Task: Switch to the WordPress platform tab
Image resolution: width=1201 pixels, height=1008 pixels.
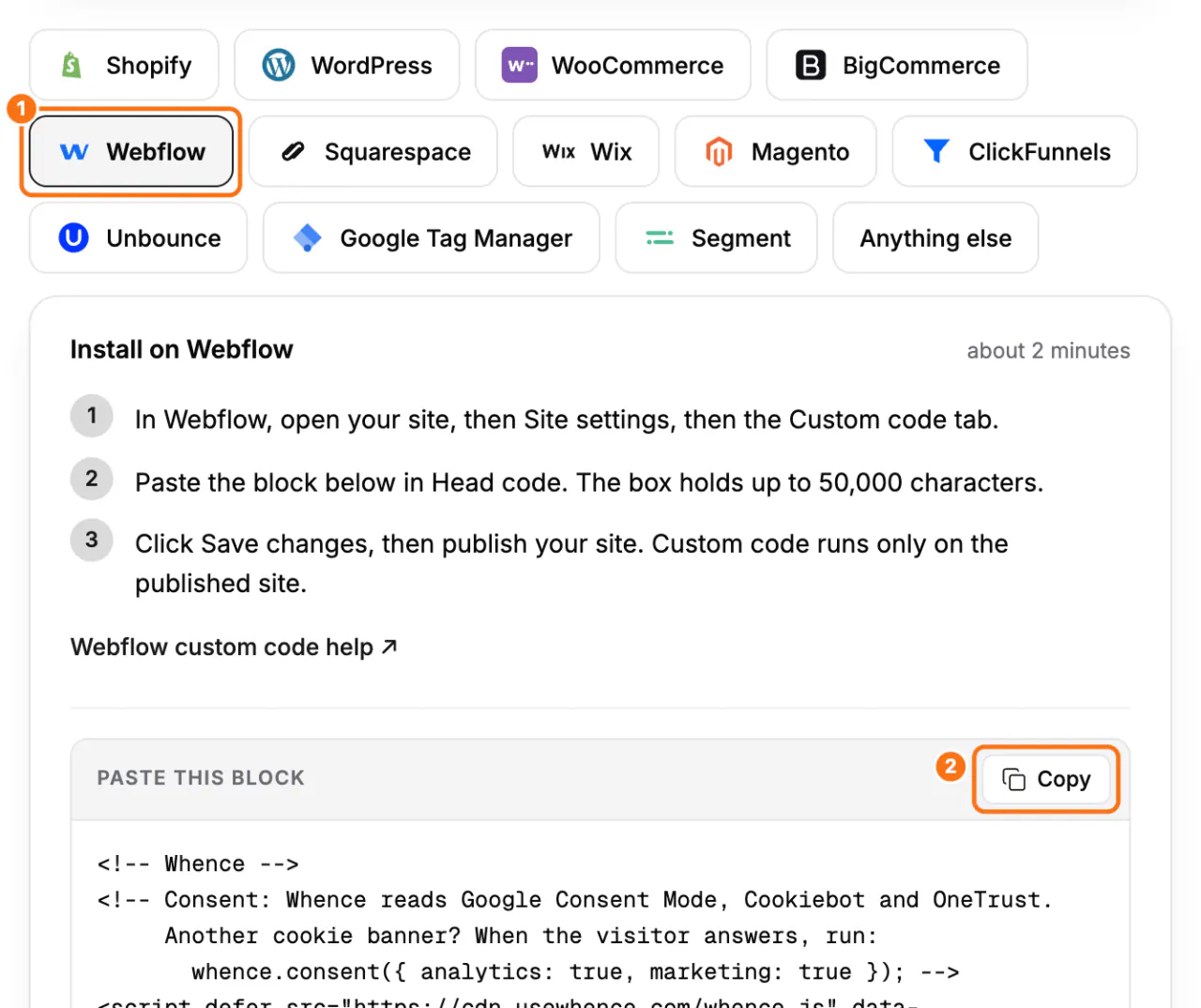Action: tap(347, 65)
